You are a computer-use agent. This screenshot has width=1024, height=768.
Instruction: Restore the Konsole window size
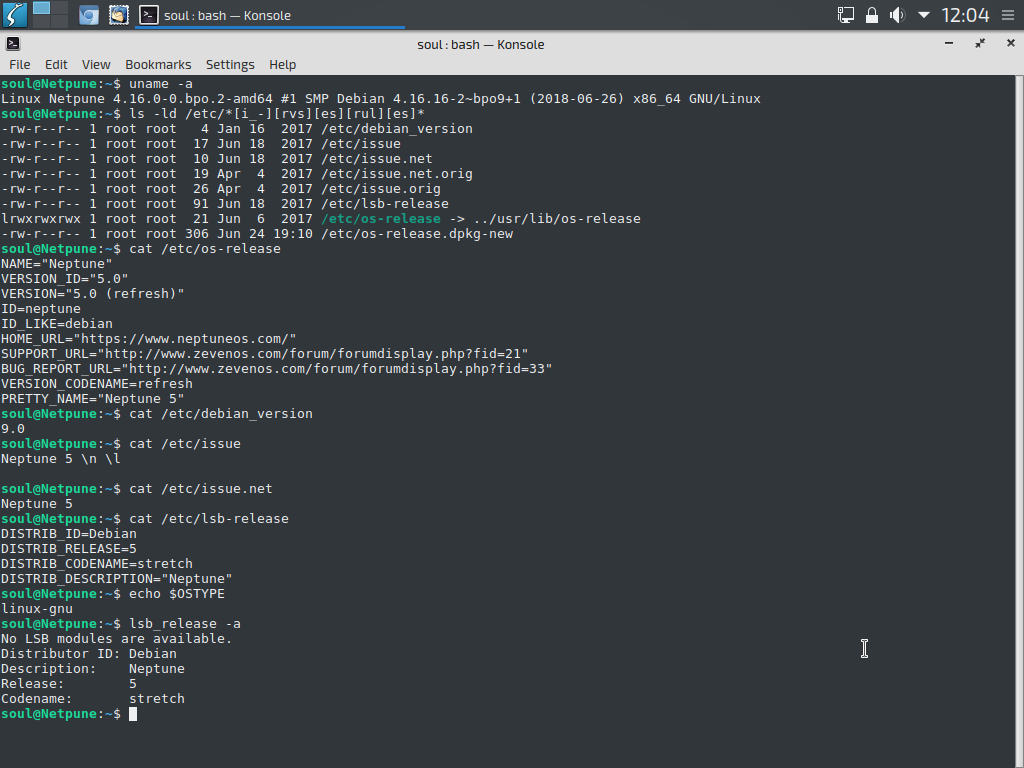click(x=980, y=43)
